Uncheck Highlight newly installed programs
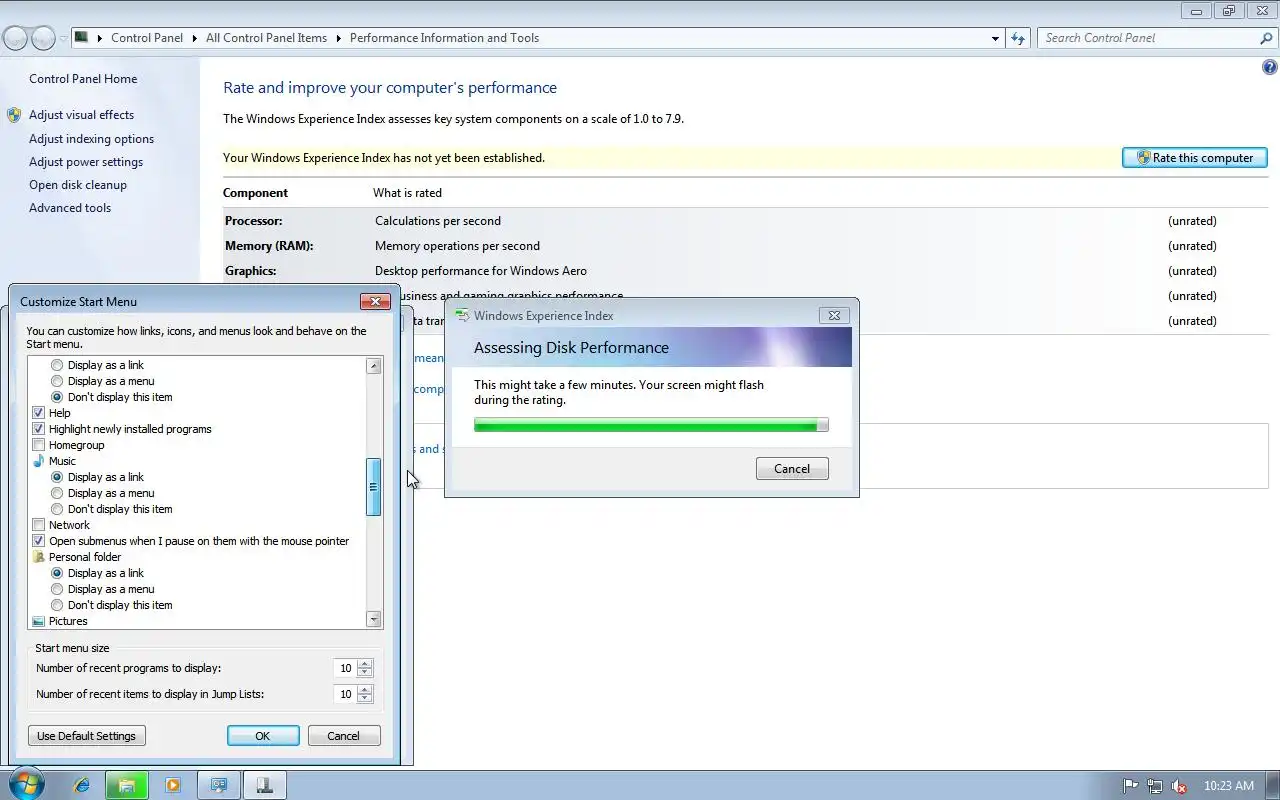 pos(39,429)
